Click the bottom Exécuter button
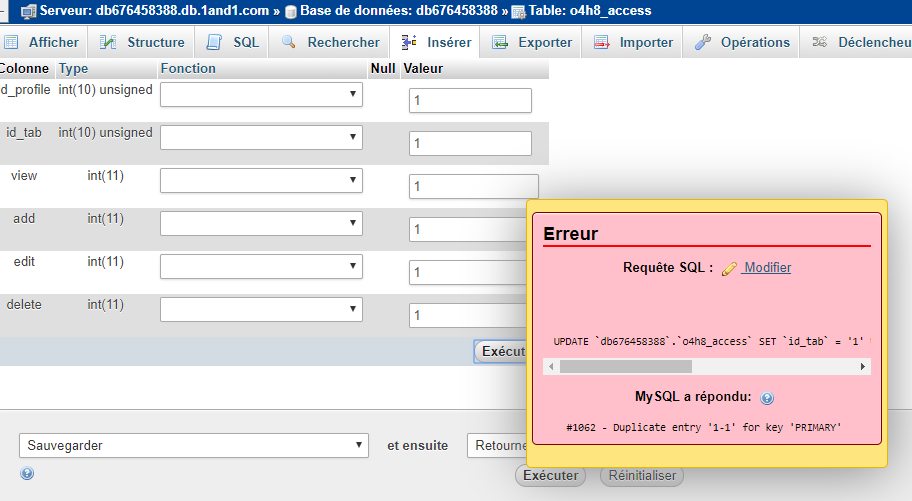This screenshot has height=501, width=912. tap(550, 476)
